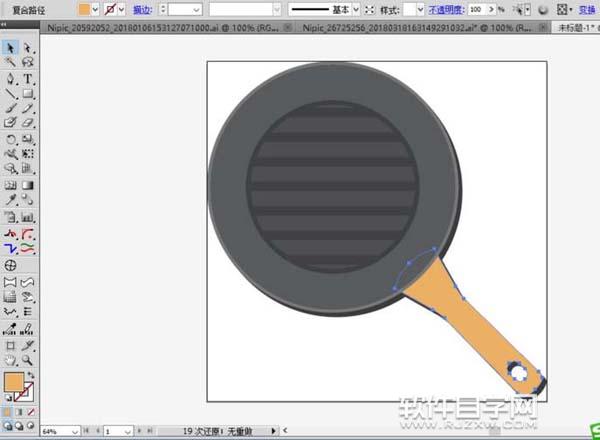Pick the Magic Wand tool

pos(10,62)
